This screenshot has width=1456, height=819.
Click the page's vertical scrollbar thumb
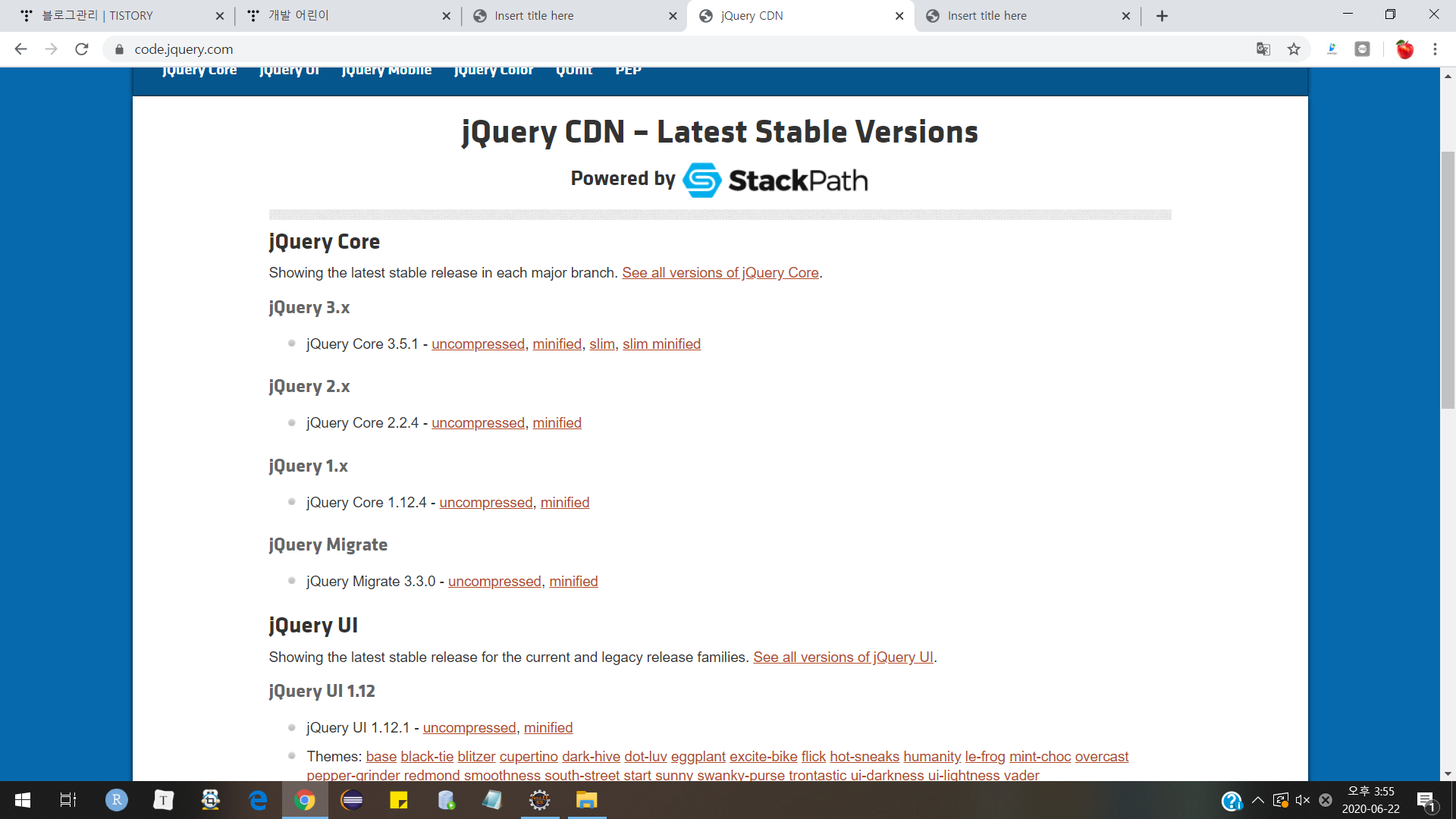[x=1448, y=281]
